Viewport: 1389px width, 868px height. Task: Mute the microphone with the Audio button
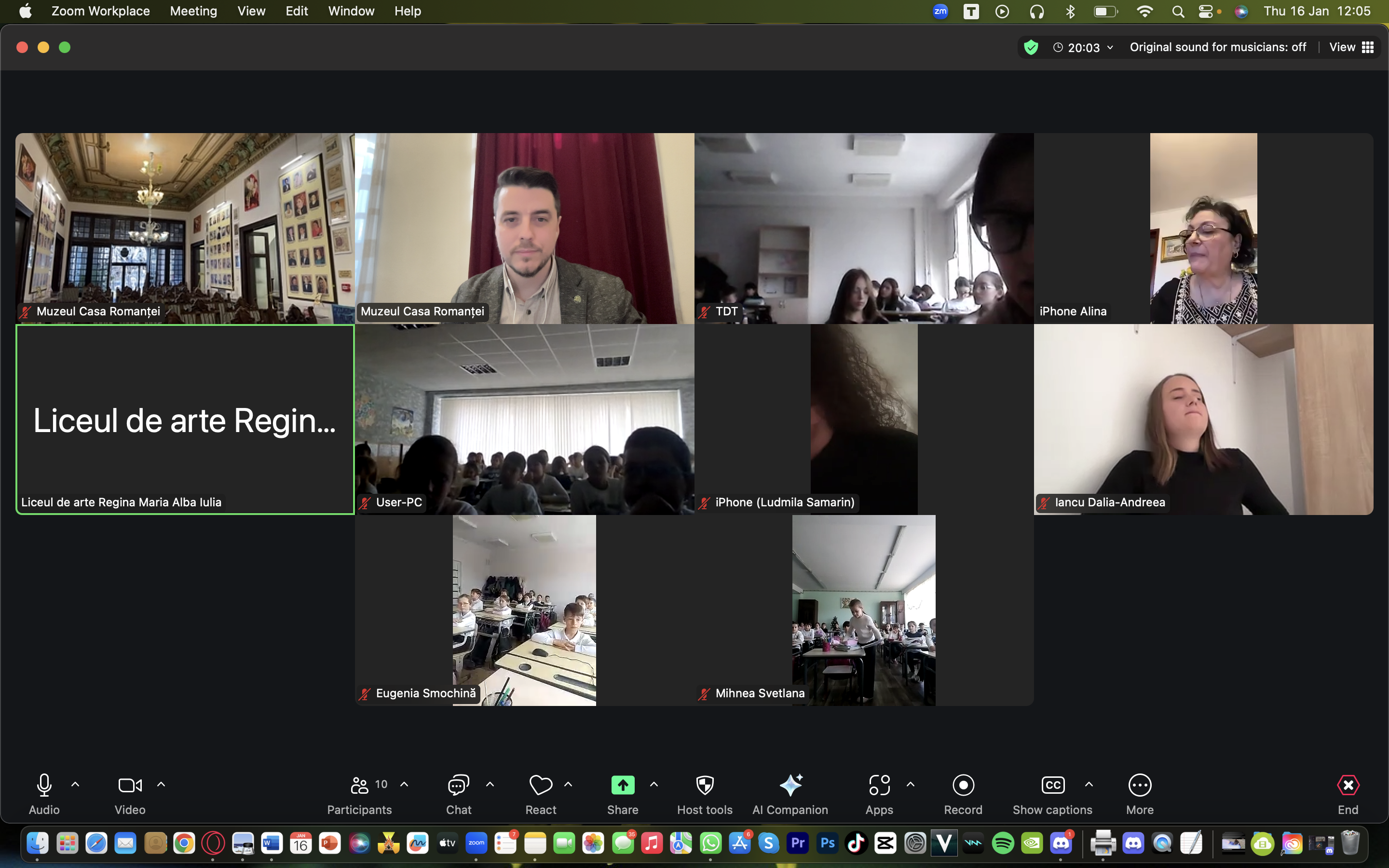44,785
